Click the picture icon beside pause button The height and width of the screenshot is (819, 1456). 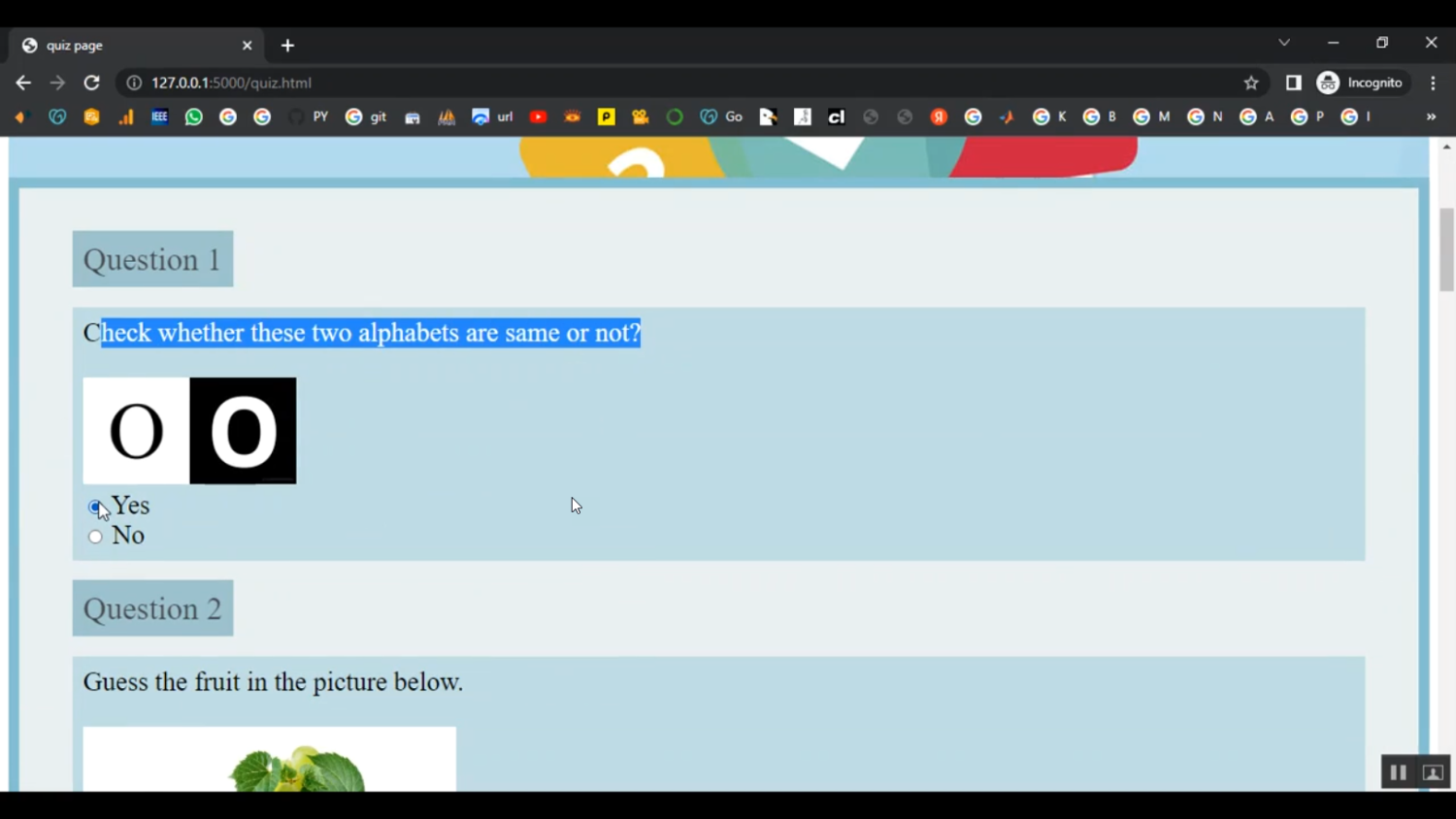[1433, 773]
